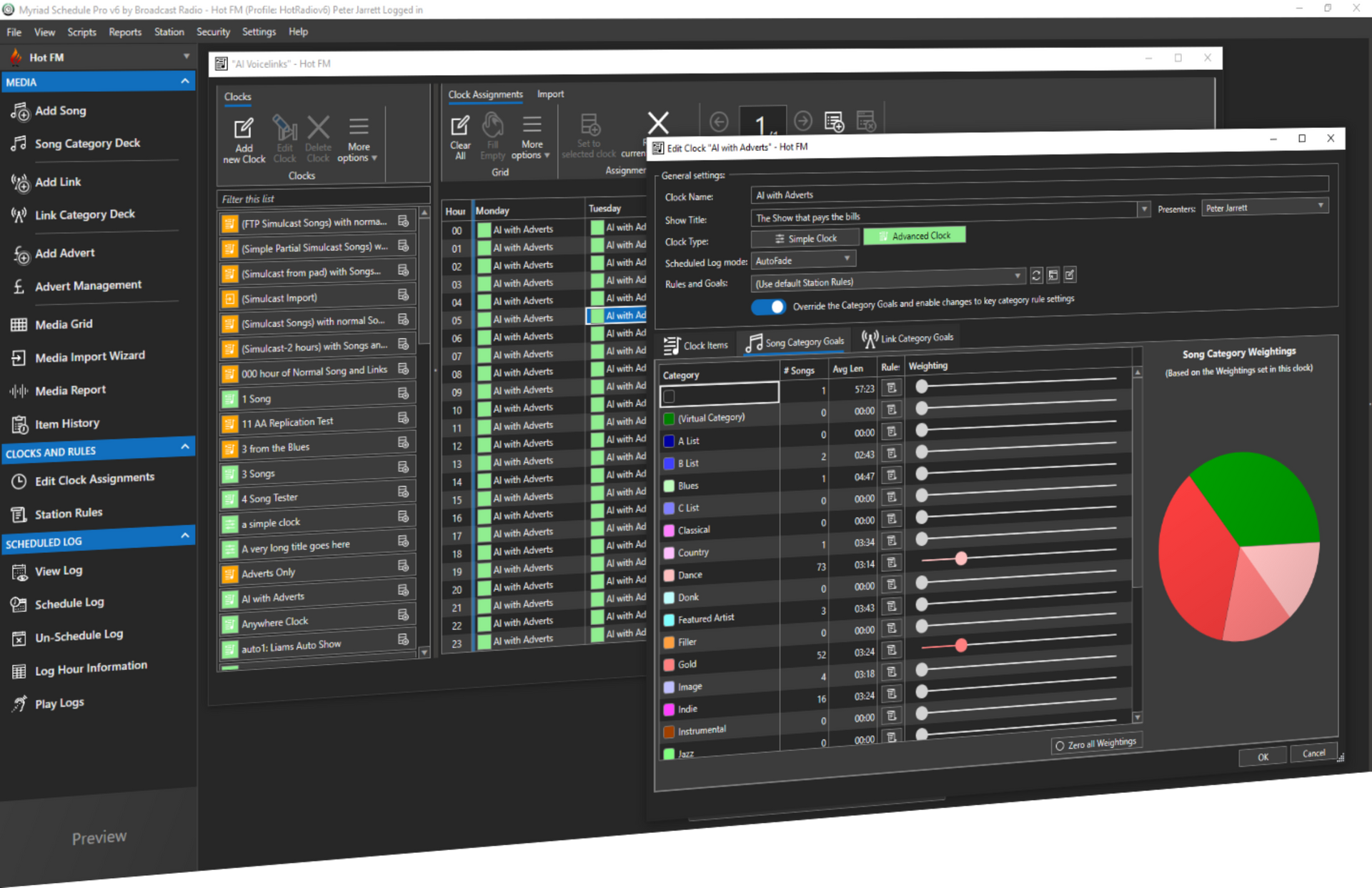Viewport: 1372px width, 888px height.
Task: Click the Advanced Clock button
Action: pyautogui.click(x=914, y=236)
